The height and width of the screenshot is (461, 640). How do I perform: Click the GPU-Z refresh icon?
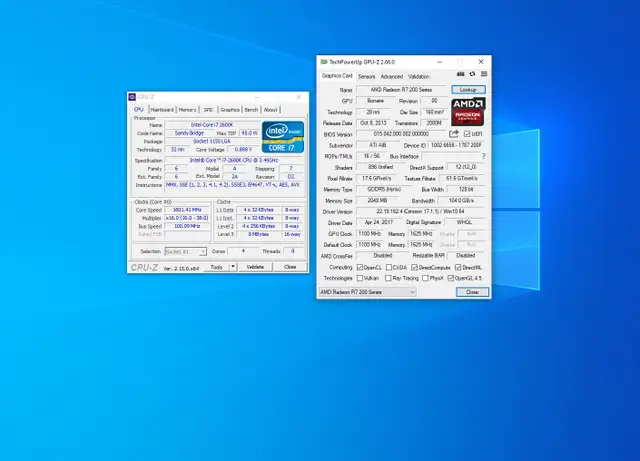pos(472,74)
